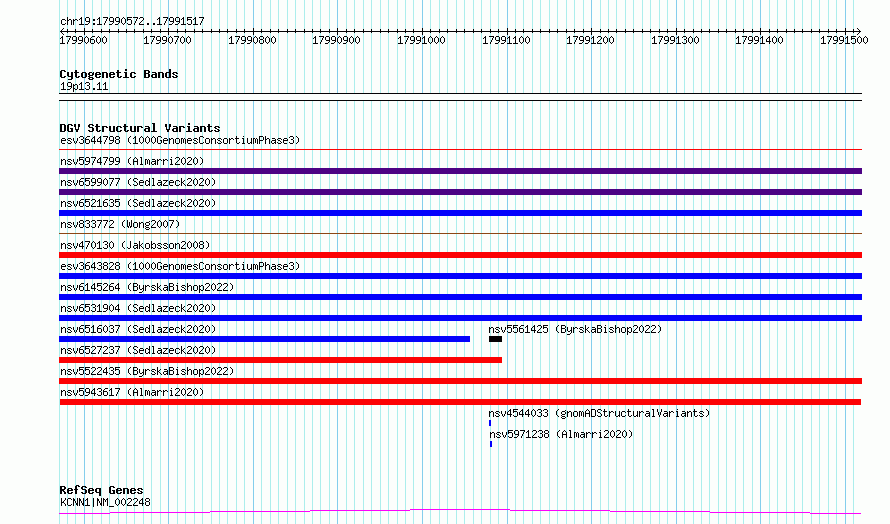This screenshot has height=524, width=890.
Task: Open gene label KCNN1|NM_002248
Action: pos(105,502)
